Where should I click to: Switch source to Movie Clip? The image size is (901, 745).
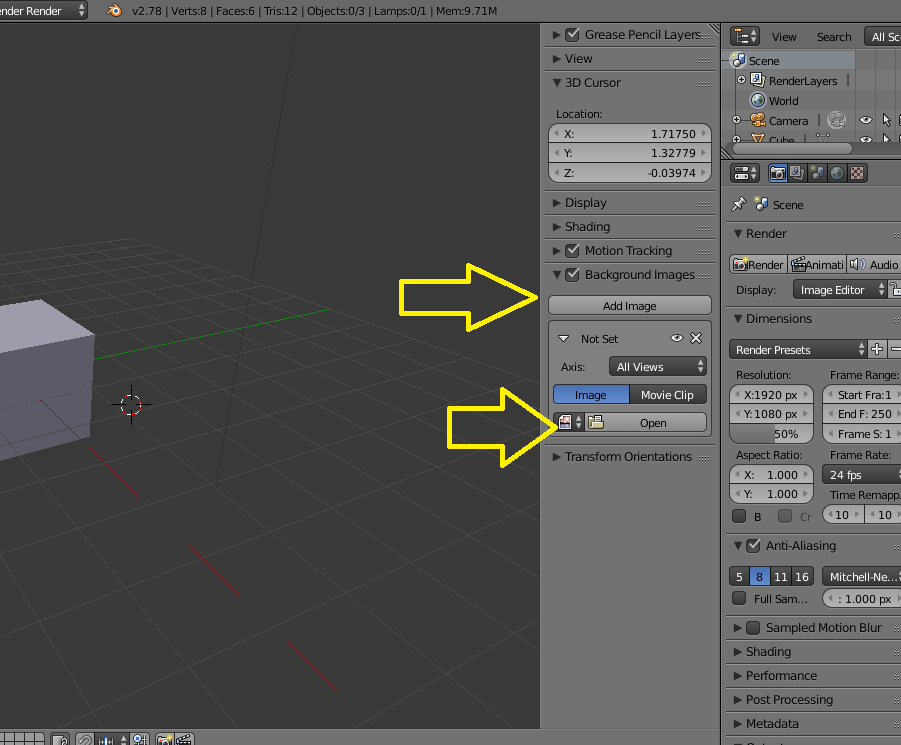point(667,395)
